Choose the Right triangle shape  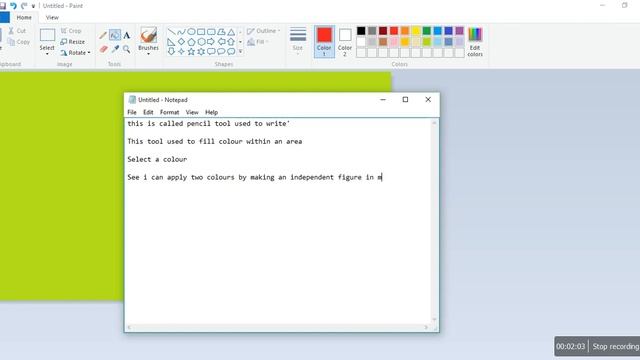pyautogui.click(x=171, y=42)
